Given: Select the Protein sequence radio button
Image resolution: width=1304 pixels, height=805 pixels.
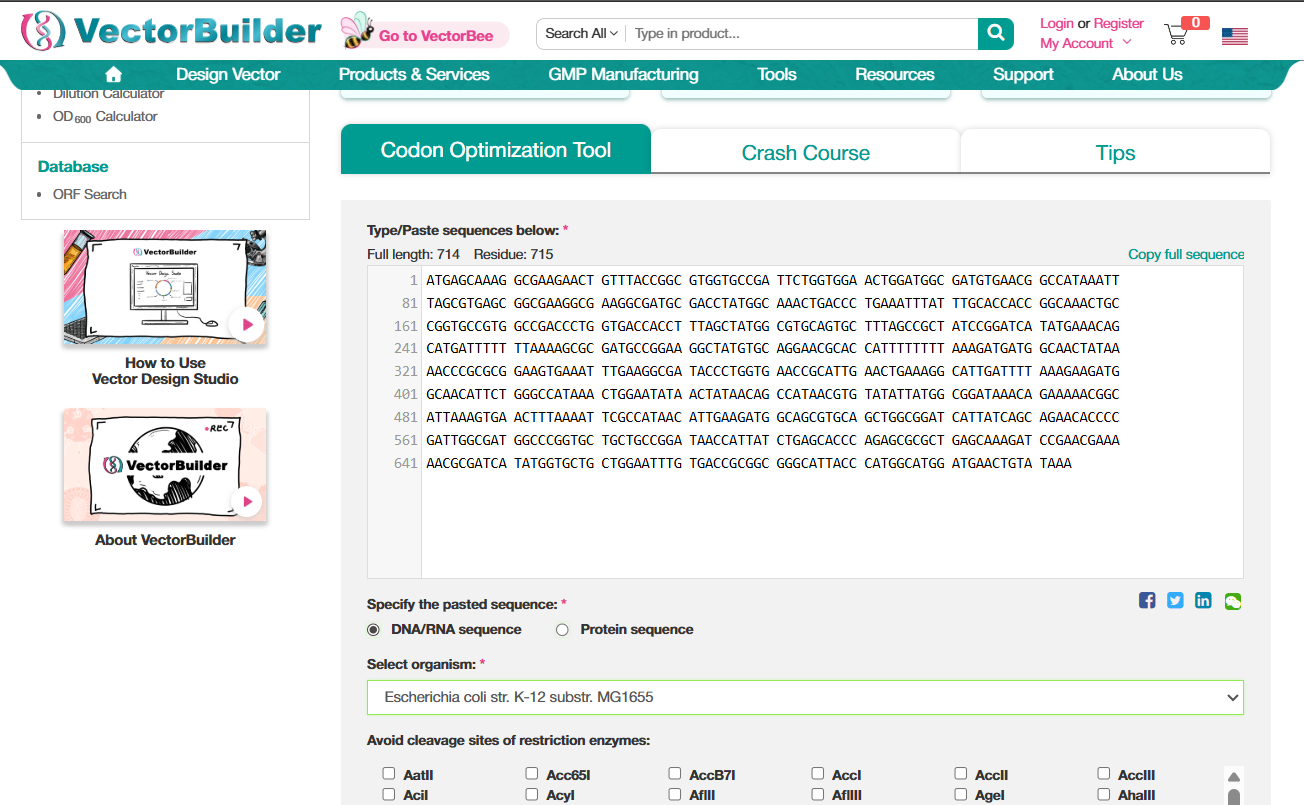Looking at the screenshot, I should [x=562, y=630].
